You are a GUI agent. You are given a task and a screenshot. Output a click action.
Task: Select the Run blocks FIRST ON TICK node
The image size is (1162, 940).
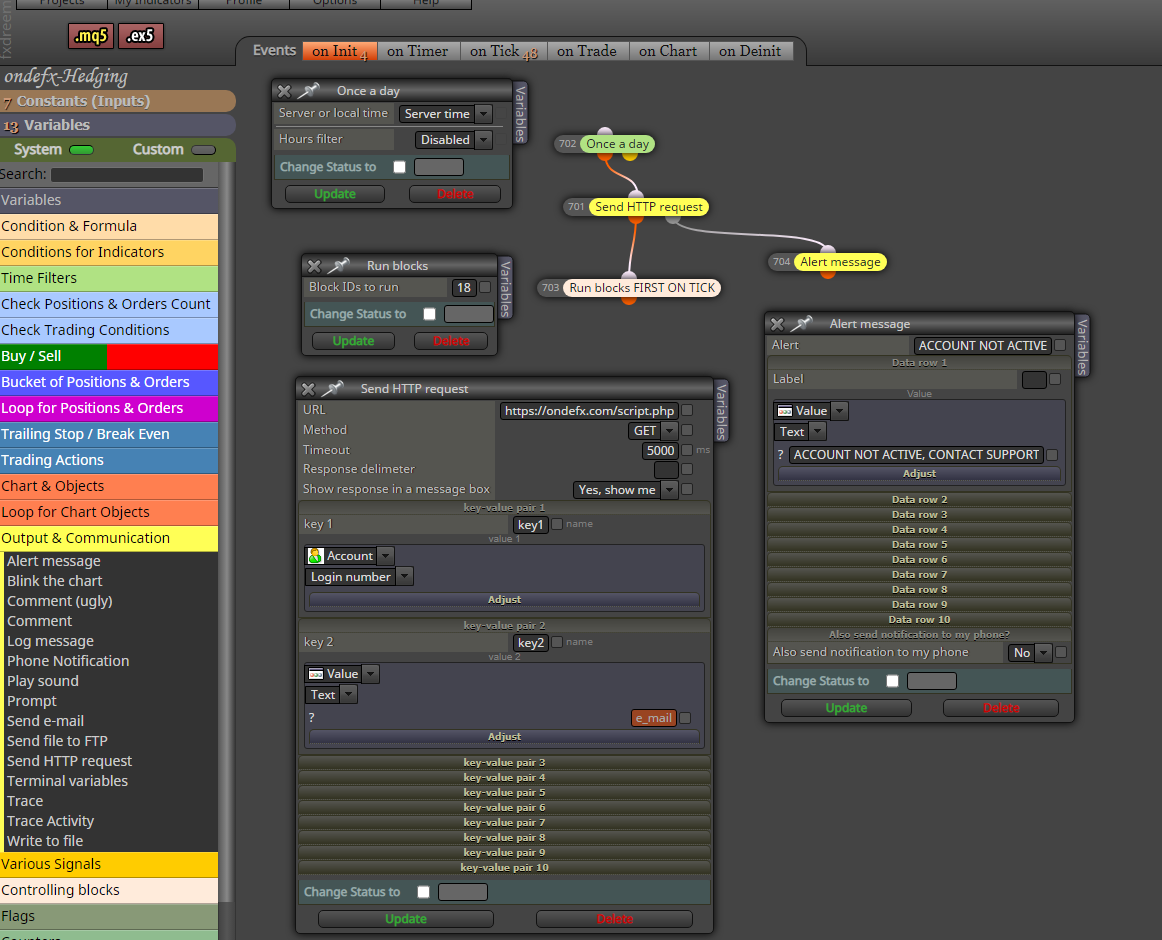tap(642, 288)
